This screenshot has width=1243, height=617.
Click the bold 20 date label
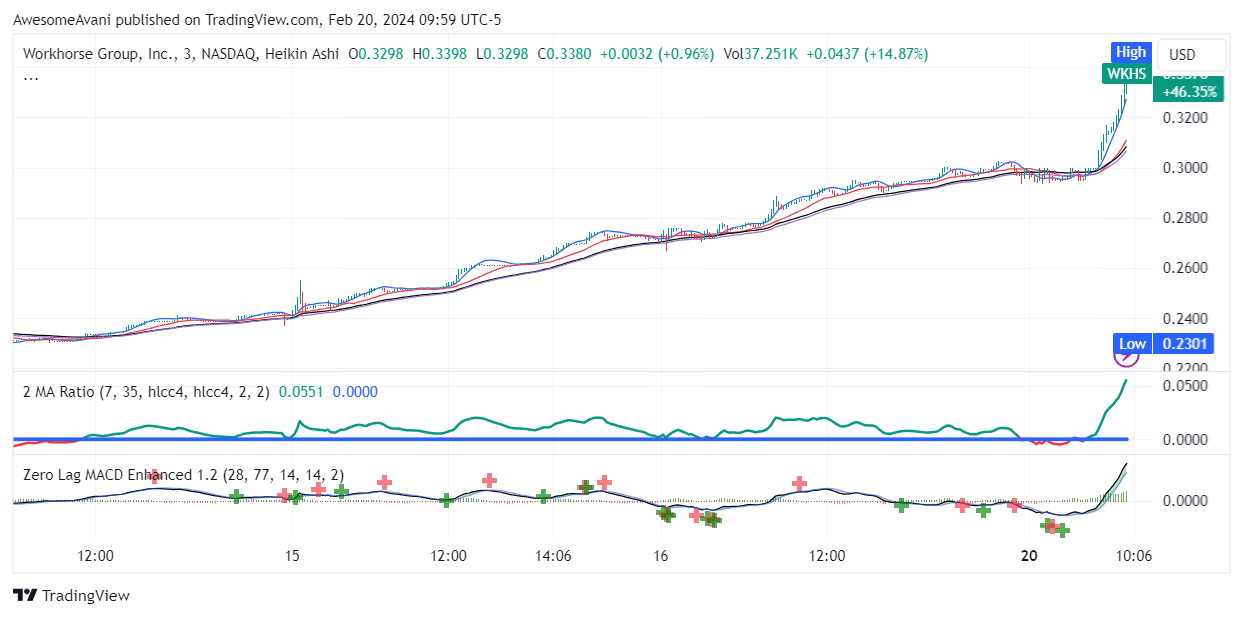(1027, 556)
